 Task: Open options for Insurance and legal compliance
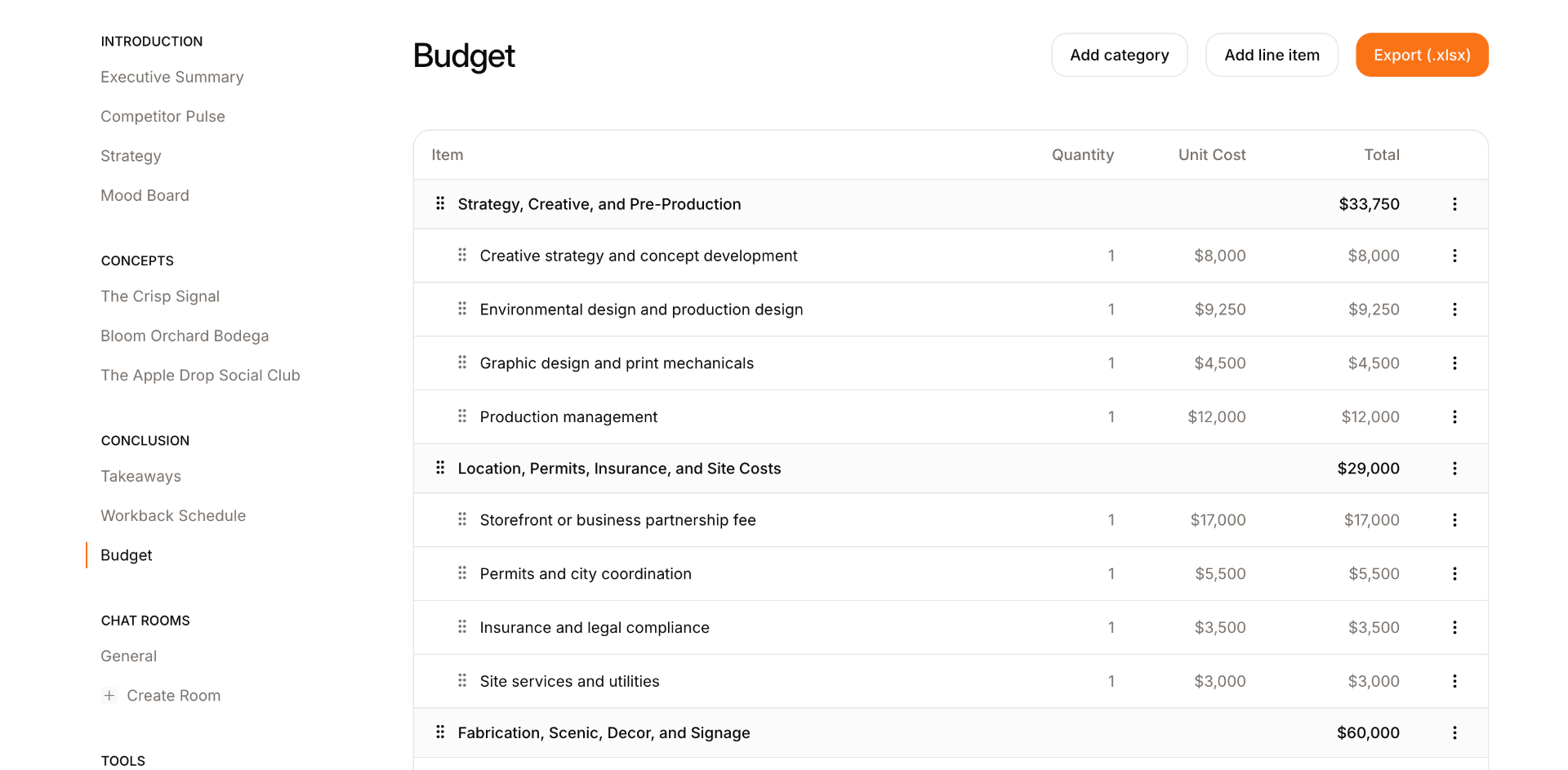coord(1454,628)
